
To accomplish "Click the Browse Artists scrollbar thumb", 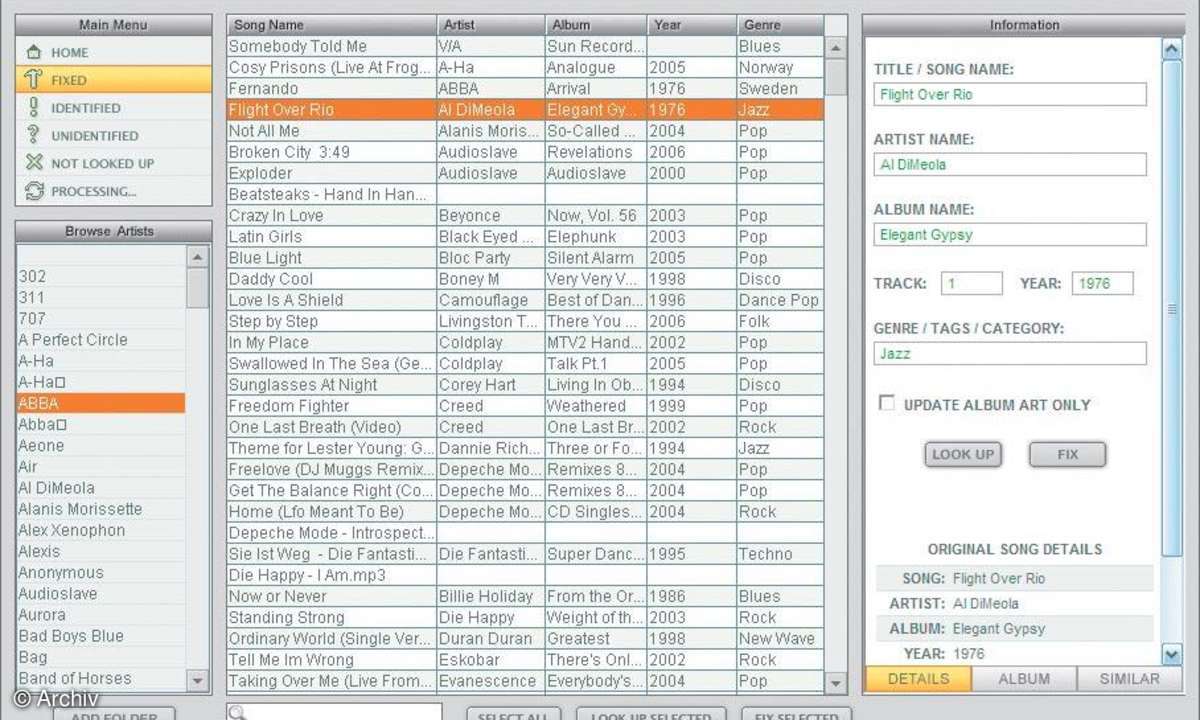I will pos(198,288).
